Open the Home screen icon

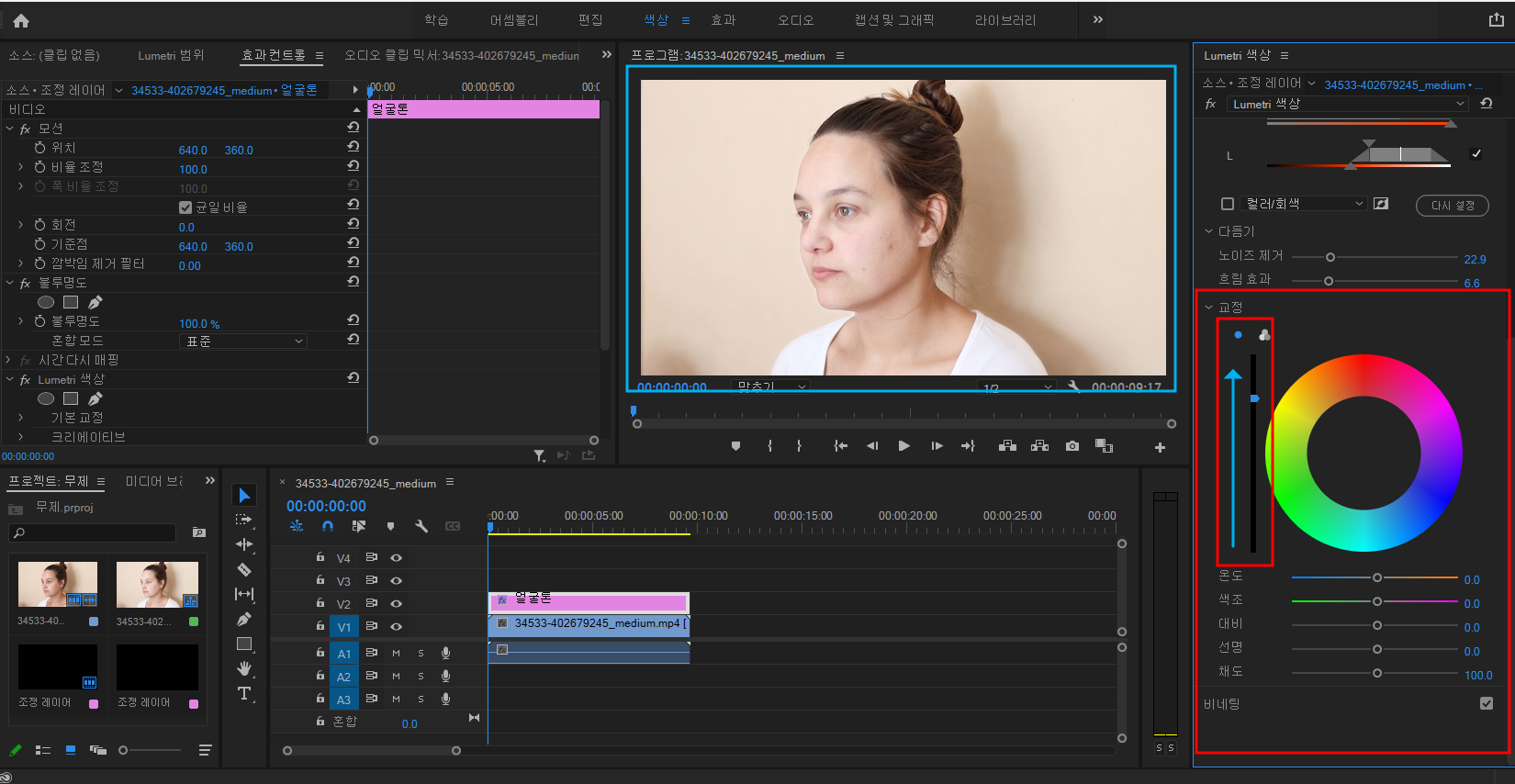21,20
